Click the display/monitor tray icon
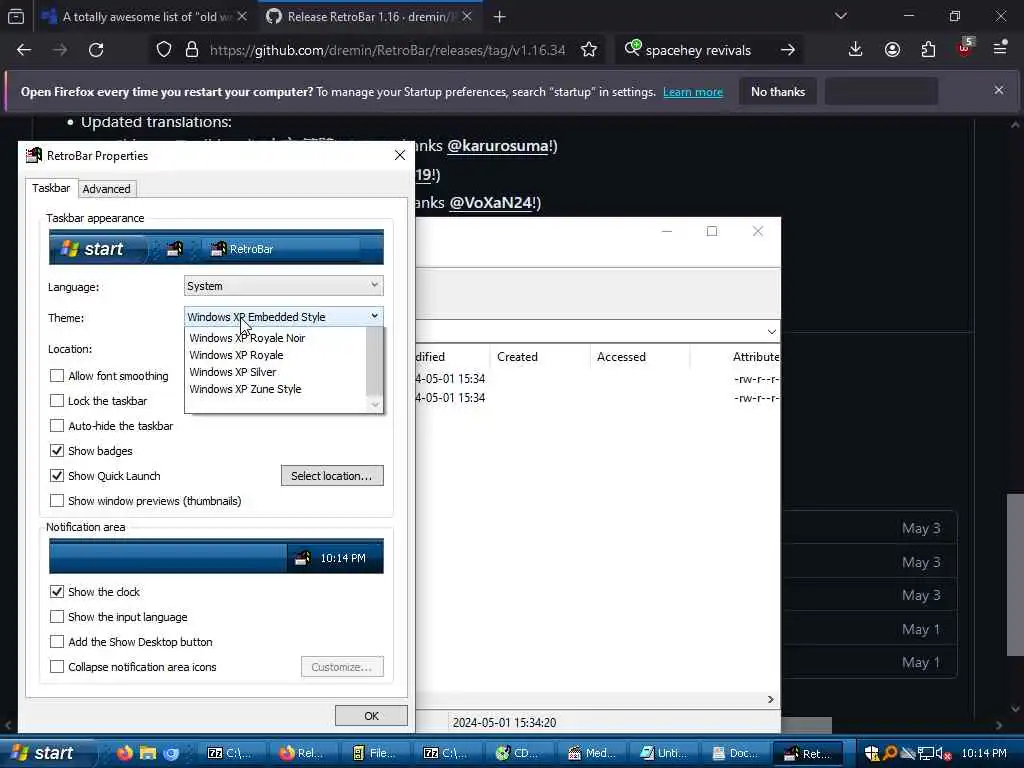This screenshot has height=768, width=1024. [x=925, y=753]
